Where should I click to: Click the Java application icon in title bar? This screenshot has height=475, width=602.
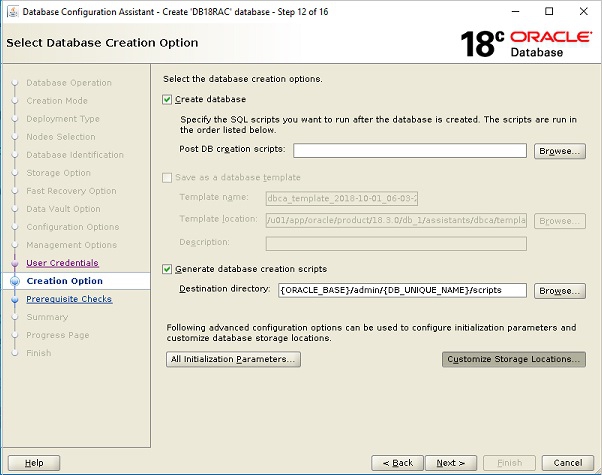13,12
